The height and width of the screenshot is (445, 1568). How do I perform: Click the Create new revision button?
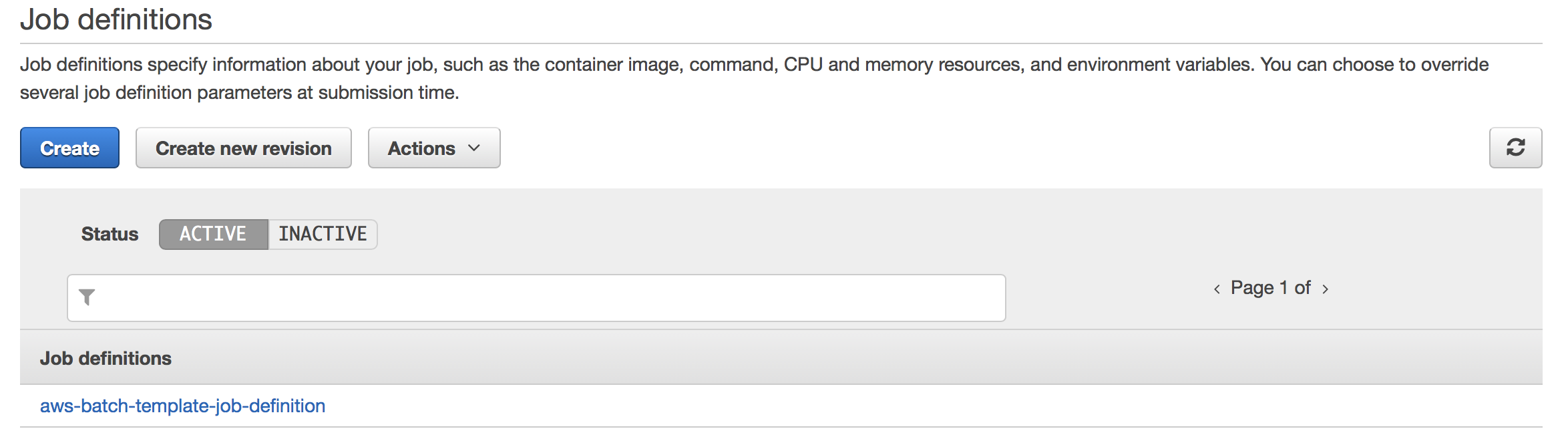(x=244, y=148)
